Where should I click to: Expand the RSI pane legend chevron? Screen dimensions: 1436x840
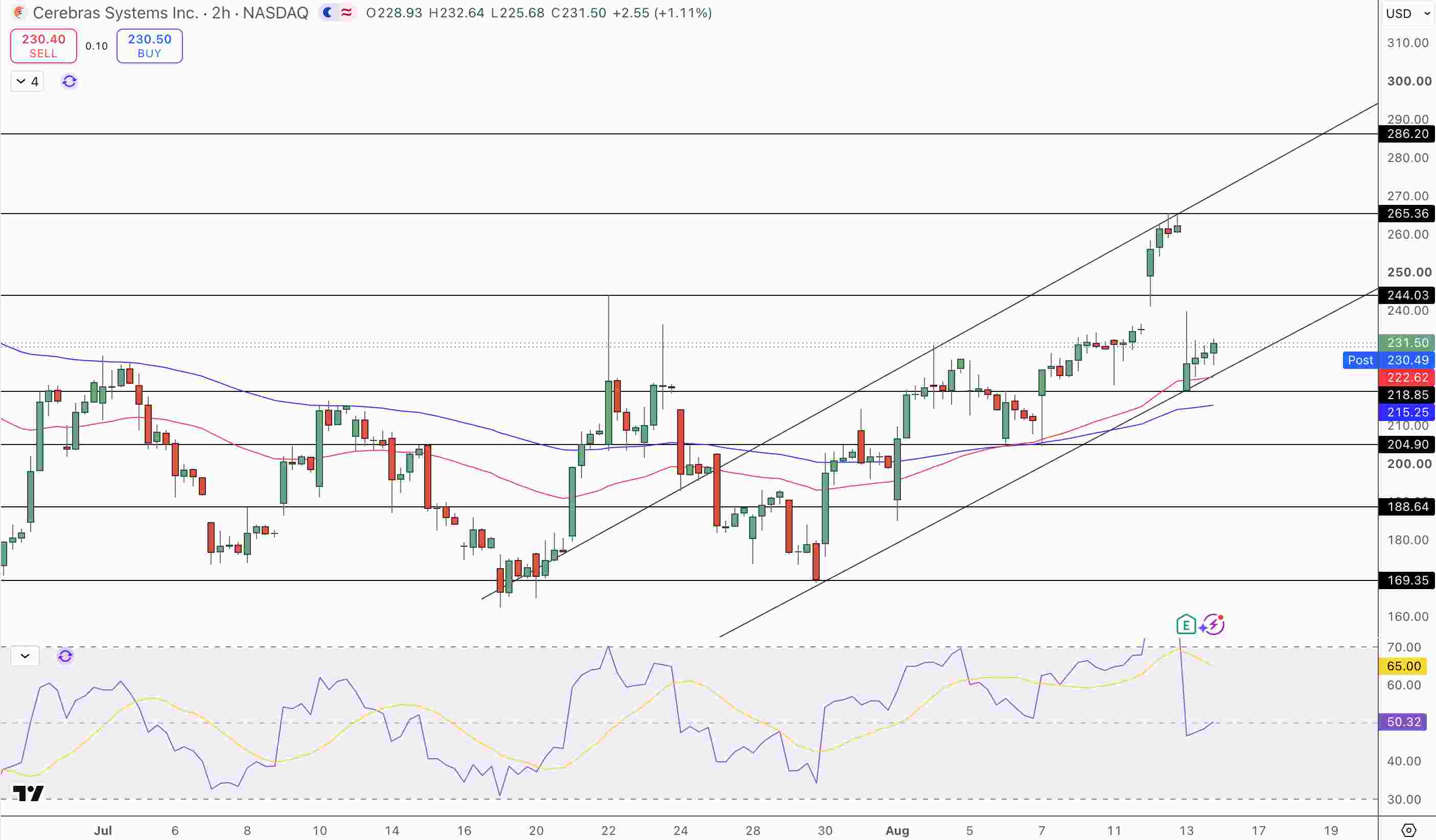25,656
